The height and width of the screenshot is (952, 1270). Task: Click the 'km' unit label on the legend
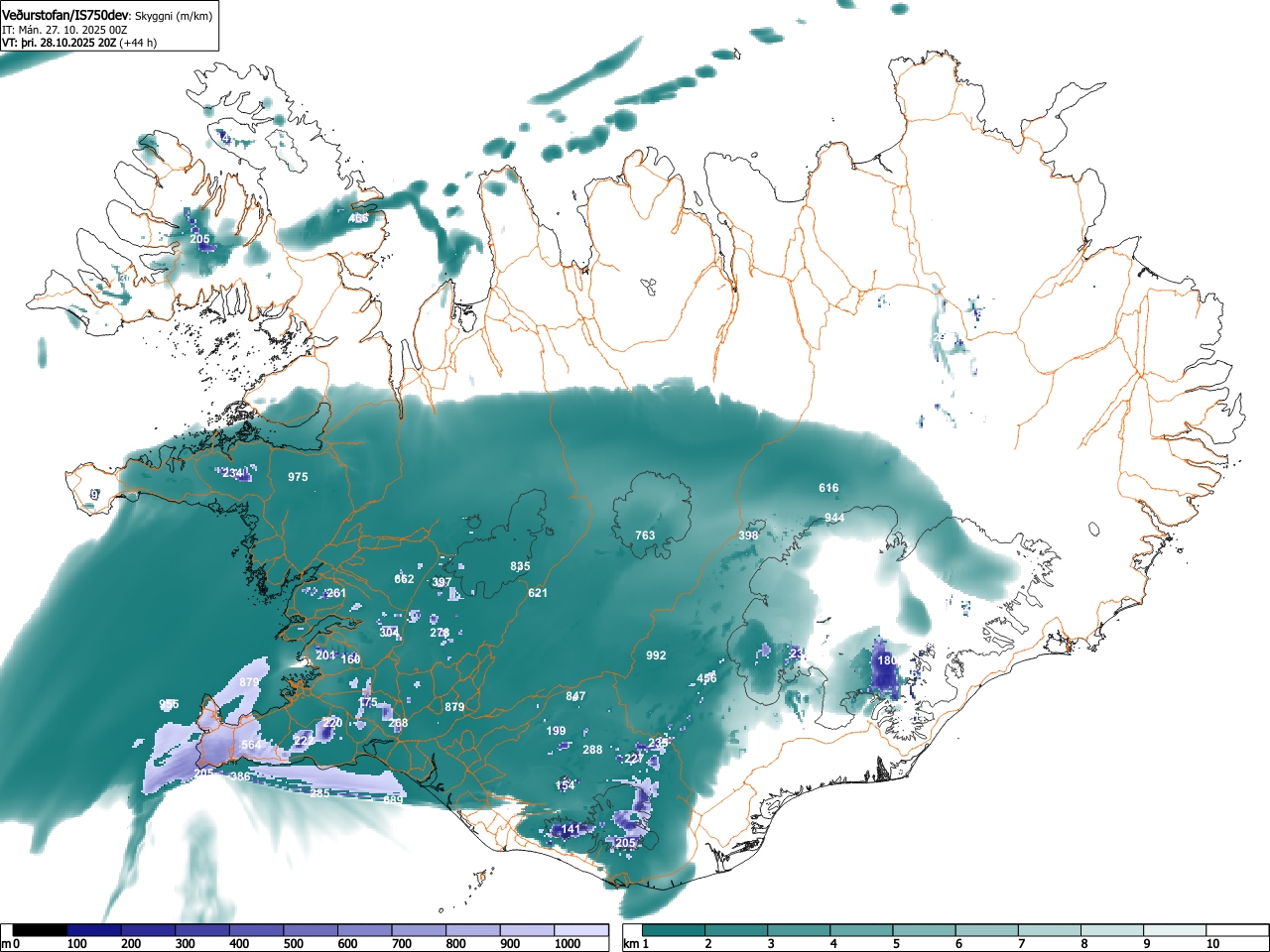click(632, 944)
